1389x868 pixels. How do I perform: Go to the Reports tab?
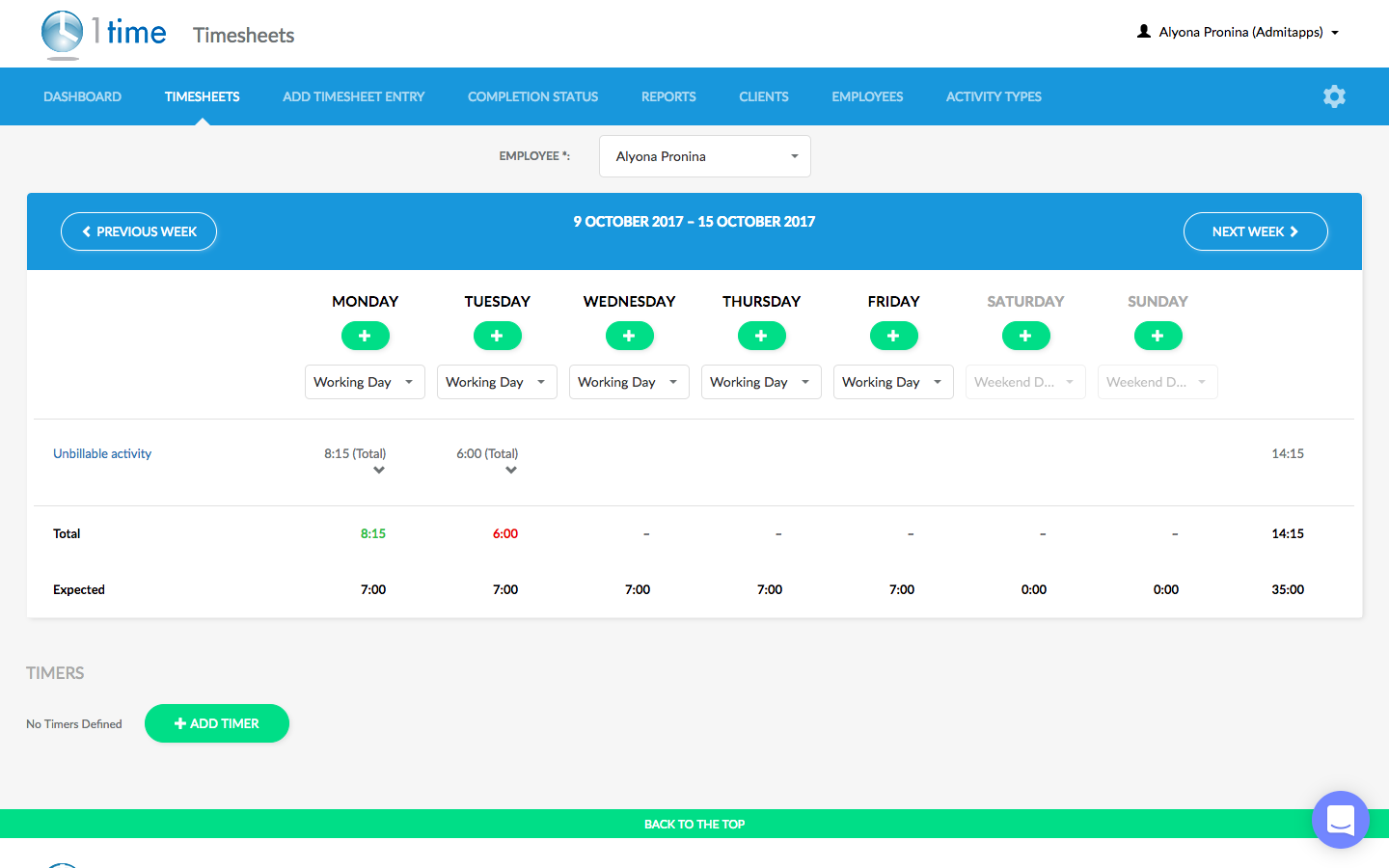click(x=668, y=96)
